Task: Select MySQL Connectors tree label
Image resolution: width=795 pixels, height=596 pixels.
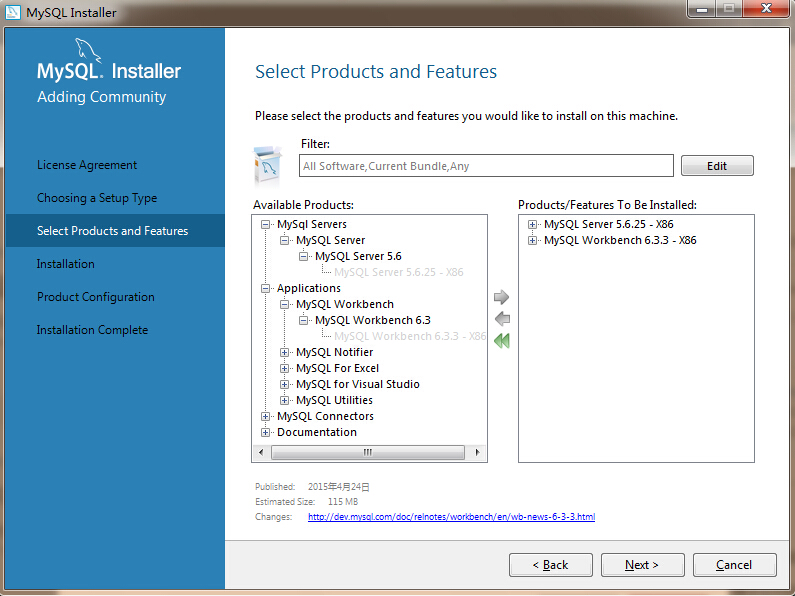Action: click(x=326, y=416)
